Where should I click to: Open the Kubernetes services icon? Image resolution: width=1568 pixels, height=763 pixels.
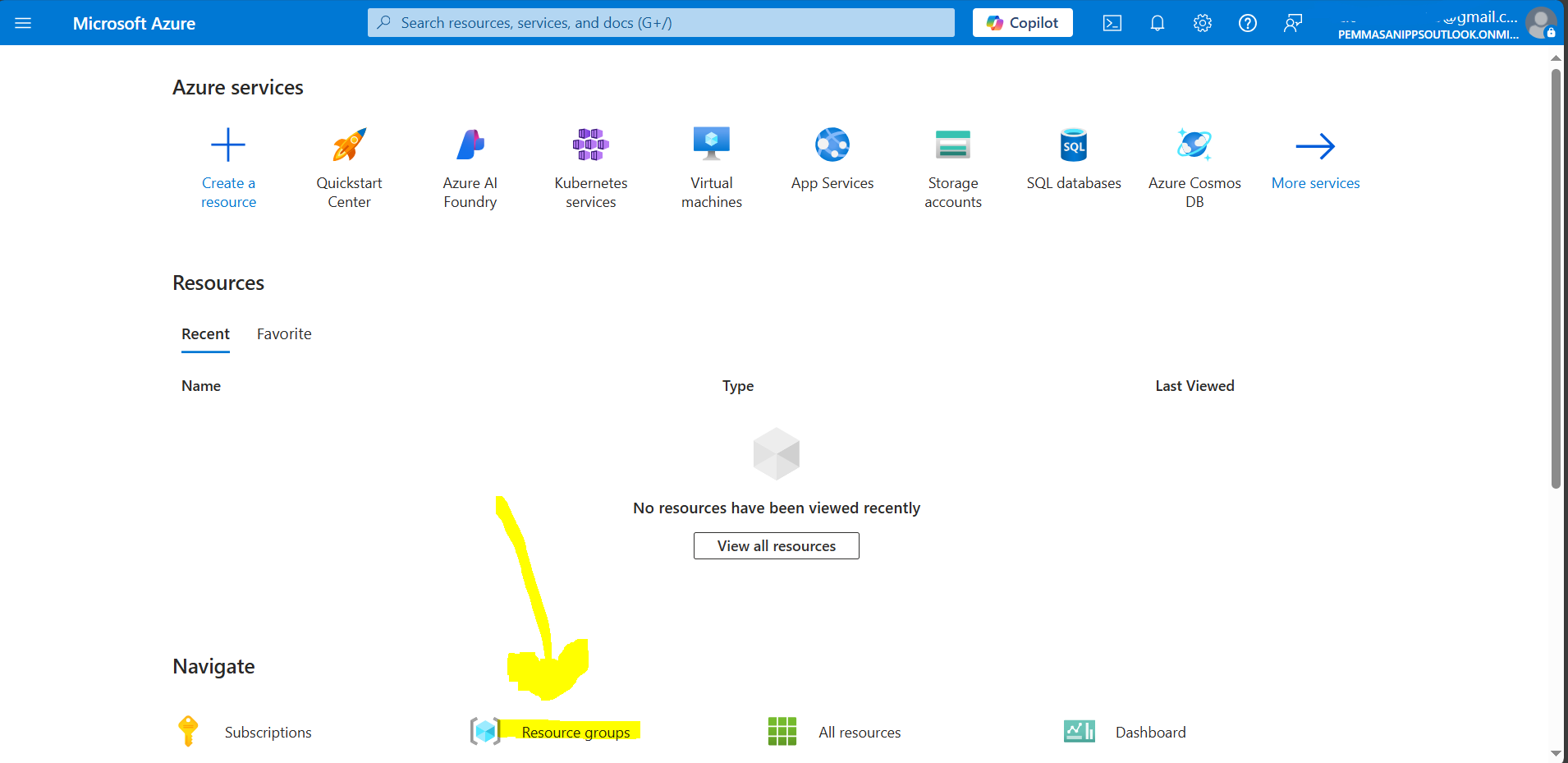pyautogui.click(x=591, y=145)
